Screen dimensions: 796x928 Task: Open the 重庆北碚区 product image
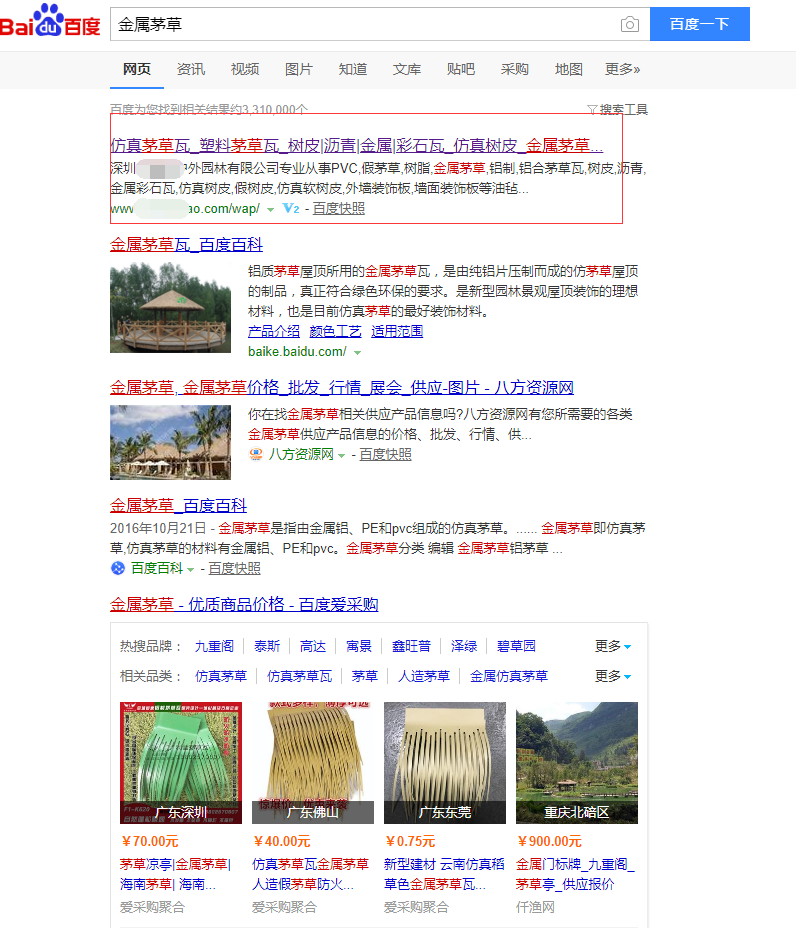pos(577,763)
